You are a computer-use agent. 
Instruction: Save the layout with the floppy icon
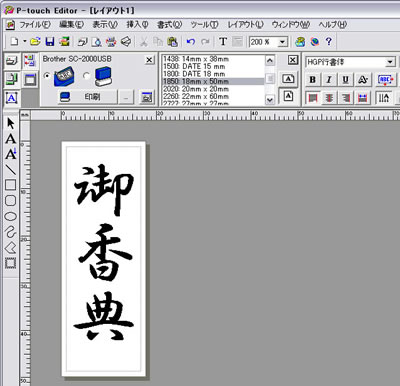click(x=50, y=42)
